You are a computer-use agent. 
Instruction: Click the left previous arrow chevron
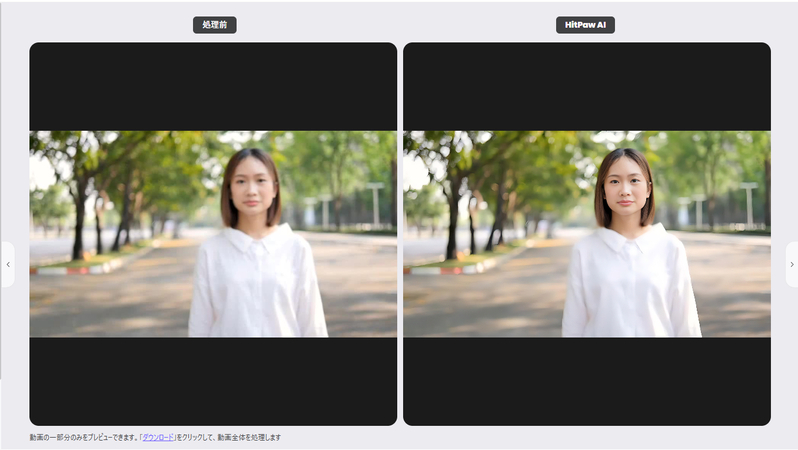point(8,264)
